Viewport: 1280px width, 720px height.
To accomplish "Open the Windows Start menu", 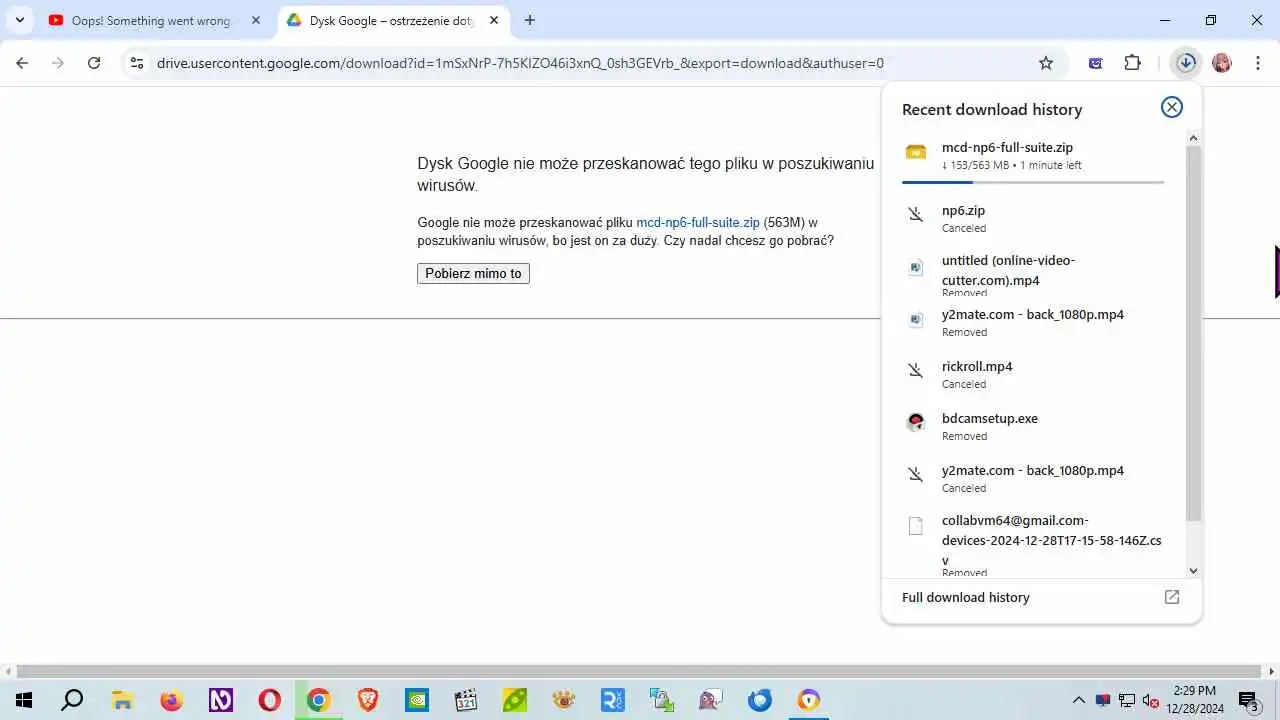I will [x=24, y=700].
